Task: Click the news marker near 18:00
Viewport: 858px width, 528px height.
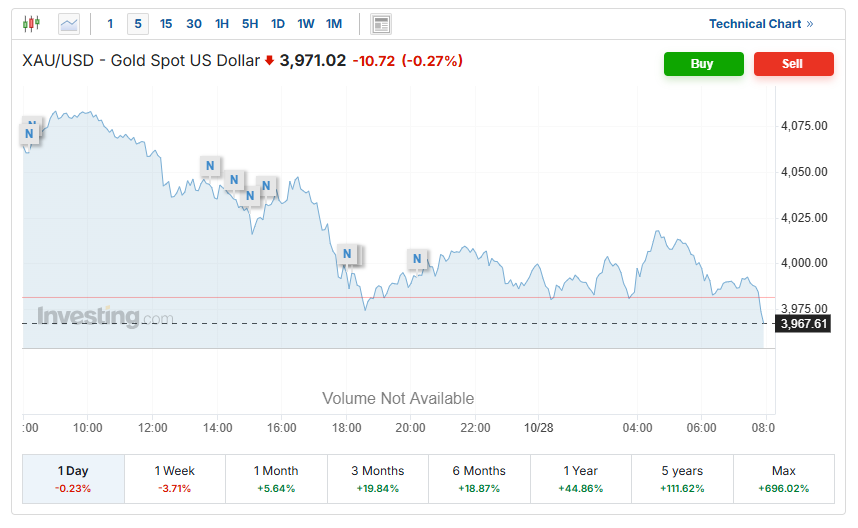Action: (347, 254)
